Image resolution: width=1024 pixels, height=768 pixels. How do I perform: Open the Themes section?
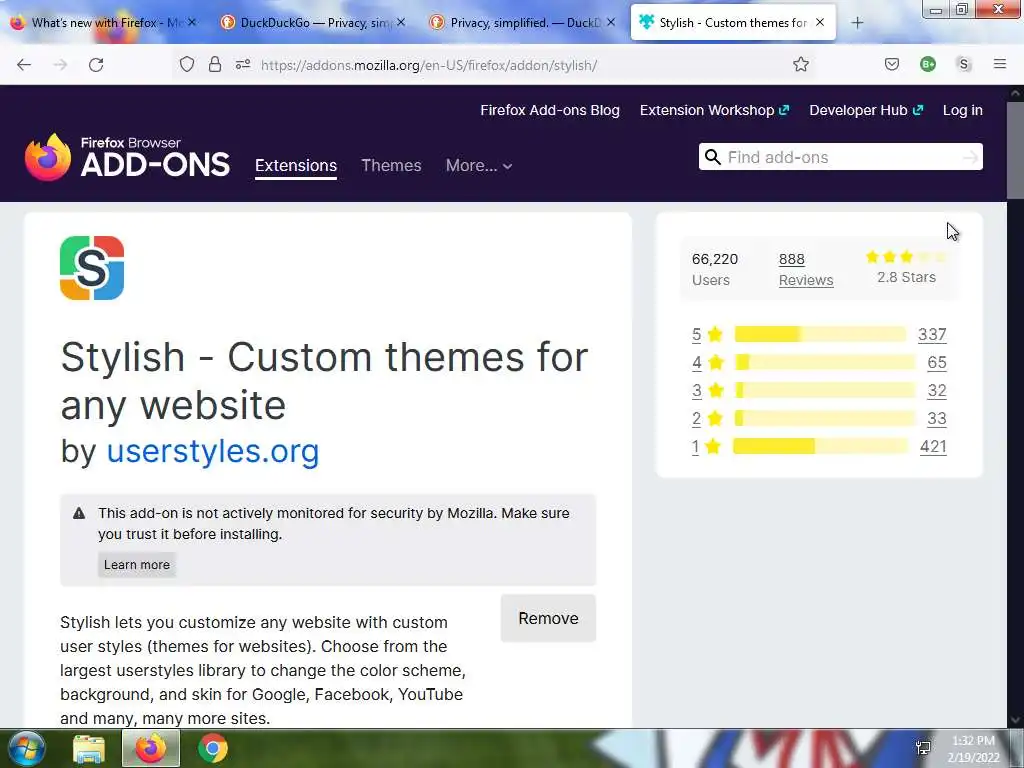391,166
